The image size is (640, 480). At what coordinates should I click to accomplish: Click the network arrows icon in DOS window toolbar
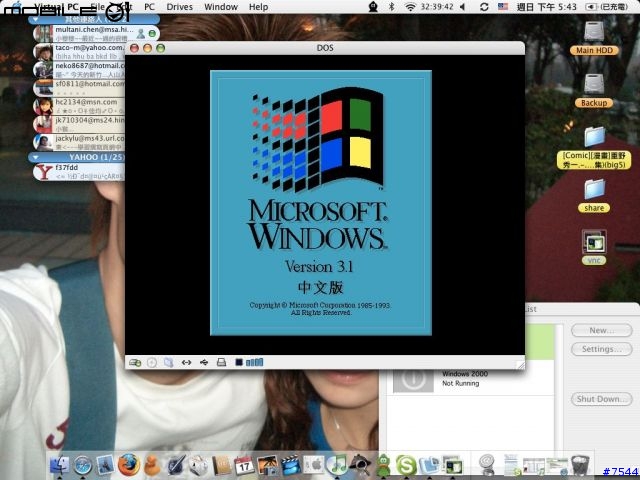point(187,362)
